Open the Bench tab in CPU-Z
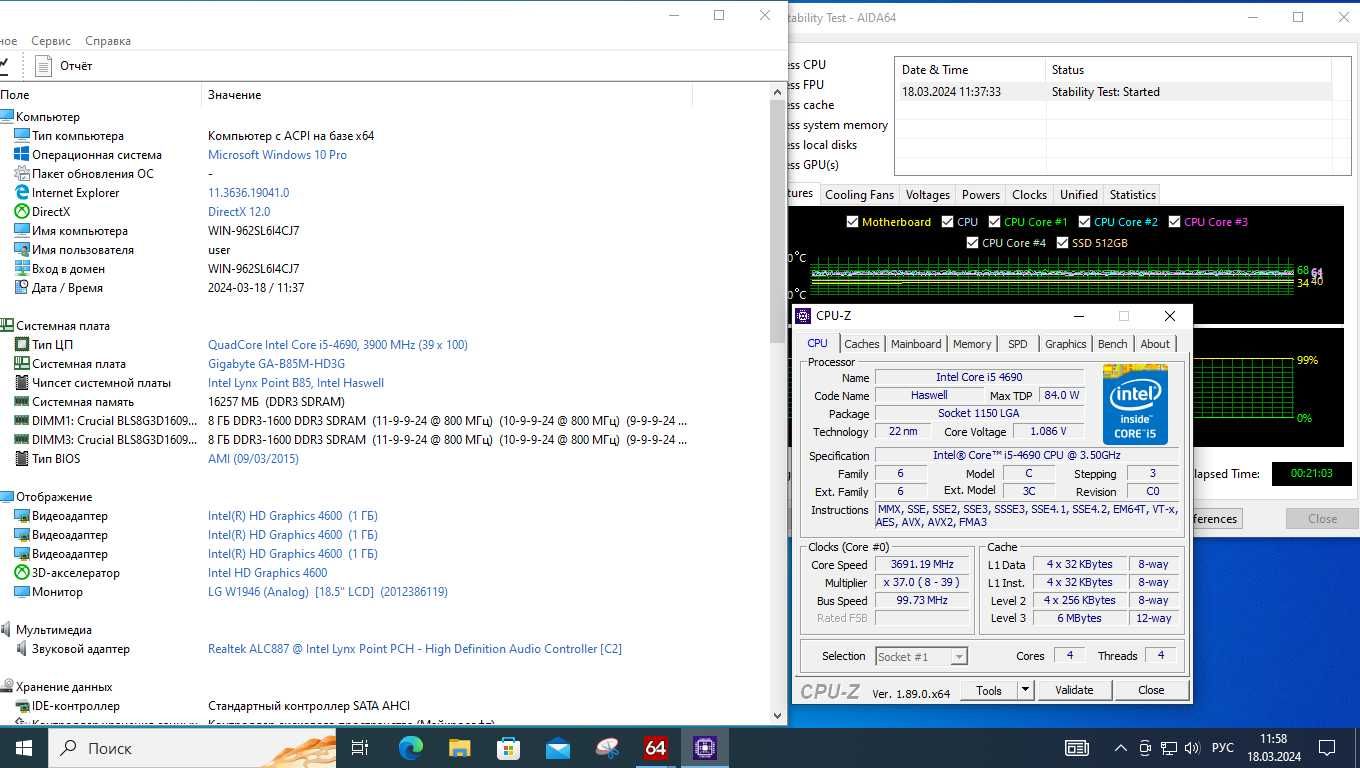The width and height of the screenshot is (1360, 768). point(1113,344)
